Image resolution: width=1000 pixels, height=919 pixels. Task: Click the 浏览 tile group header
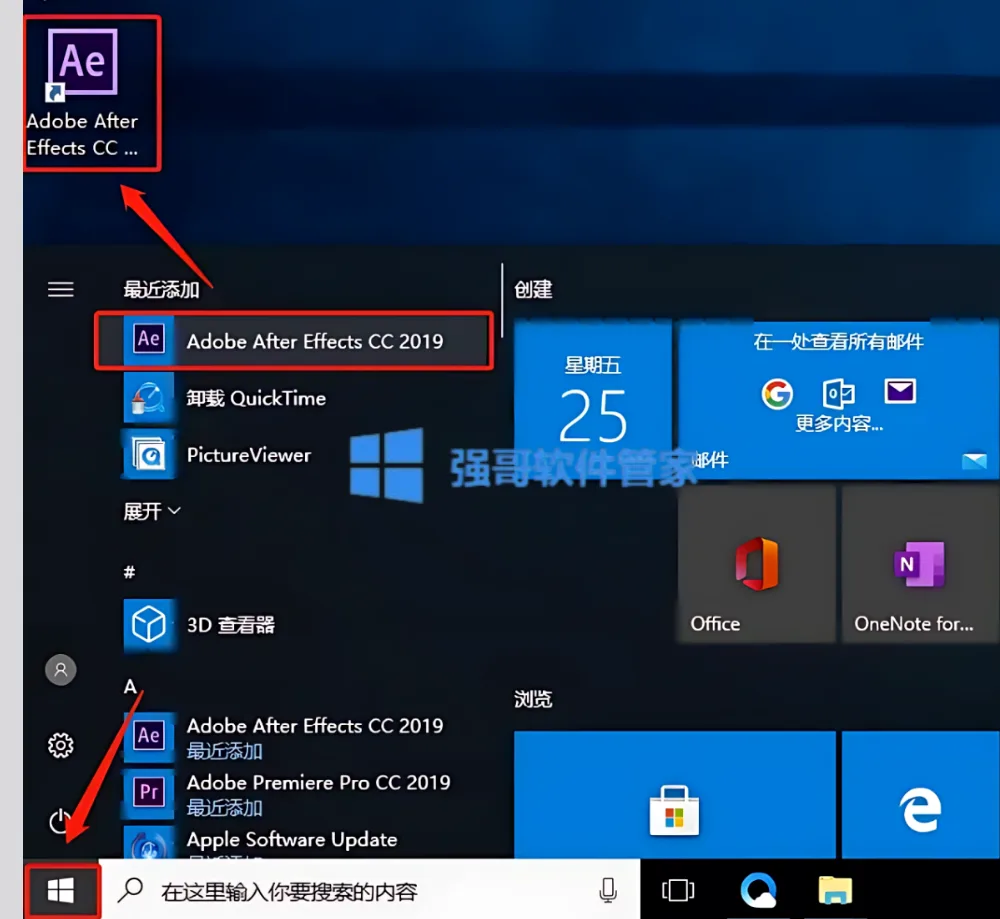point(533,700)
